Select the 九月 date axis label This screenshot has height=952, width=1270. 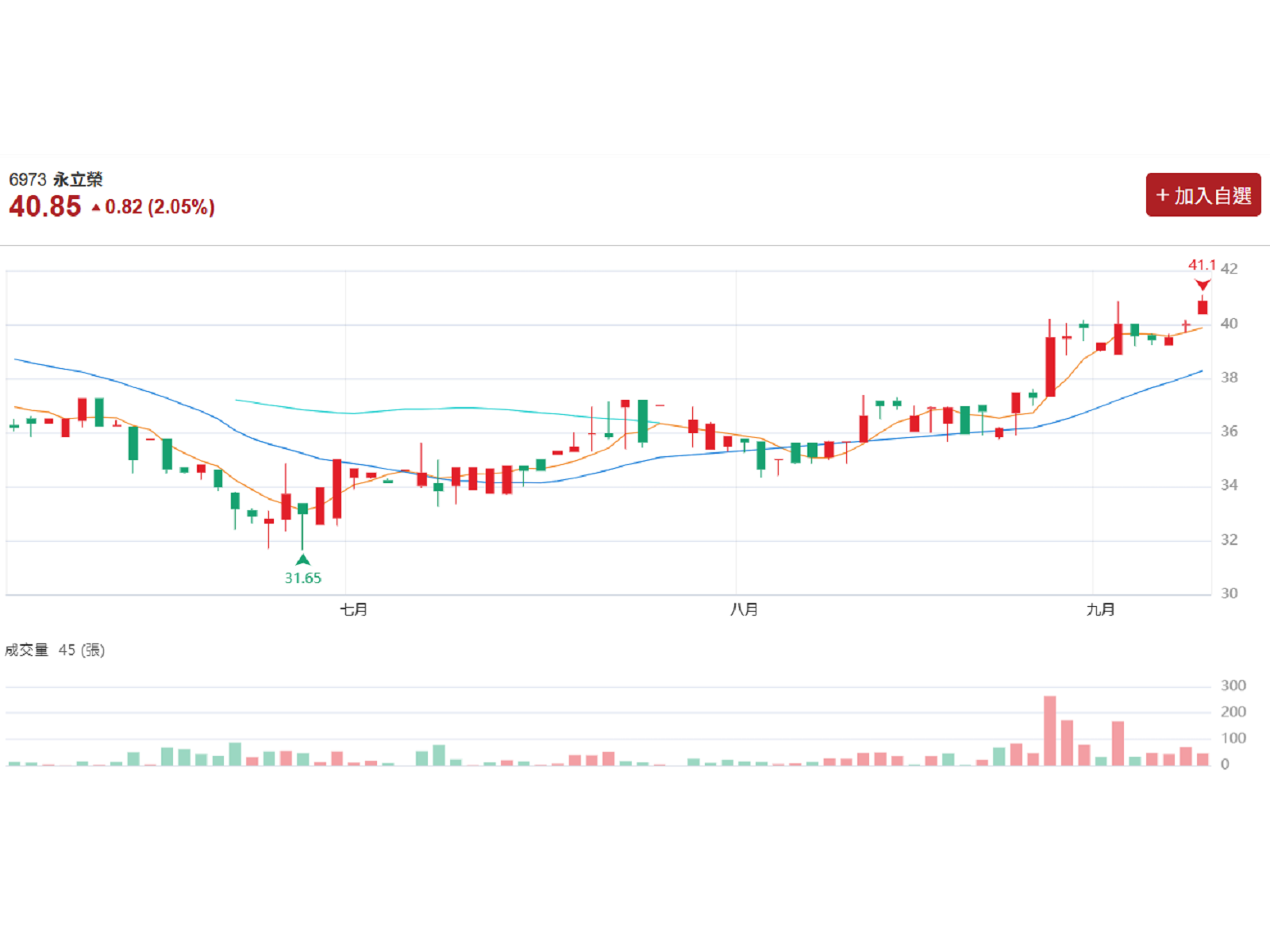coord(1100,609)
